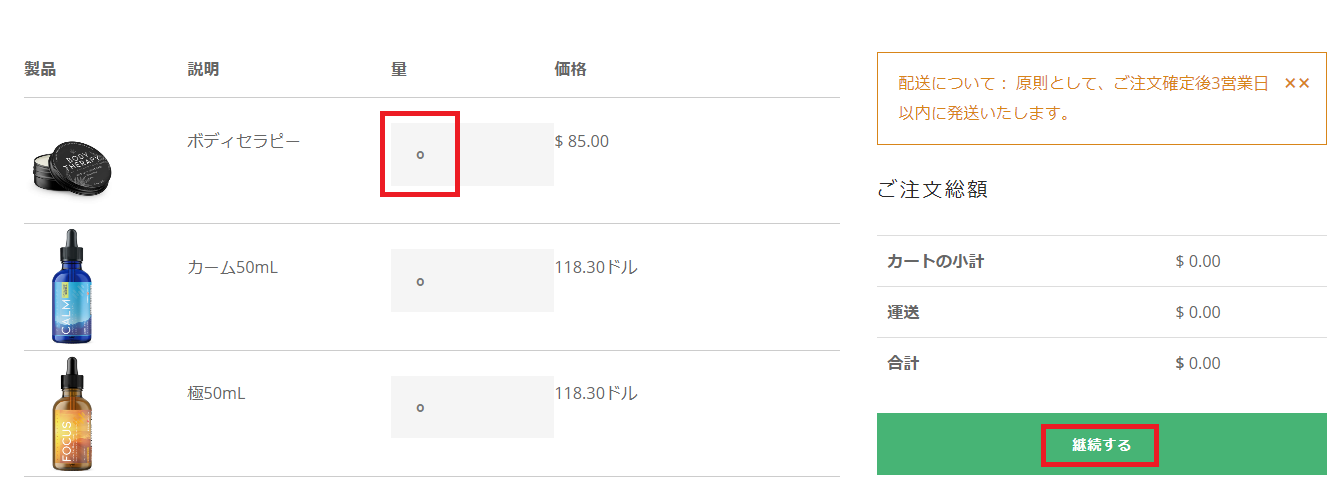
Task: Open the ボディセラピー product name
Action: click(243, 141)
